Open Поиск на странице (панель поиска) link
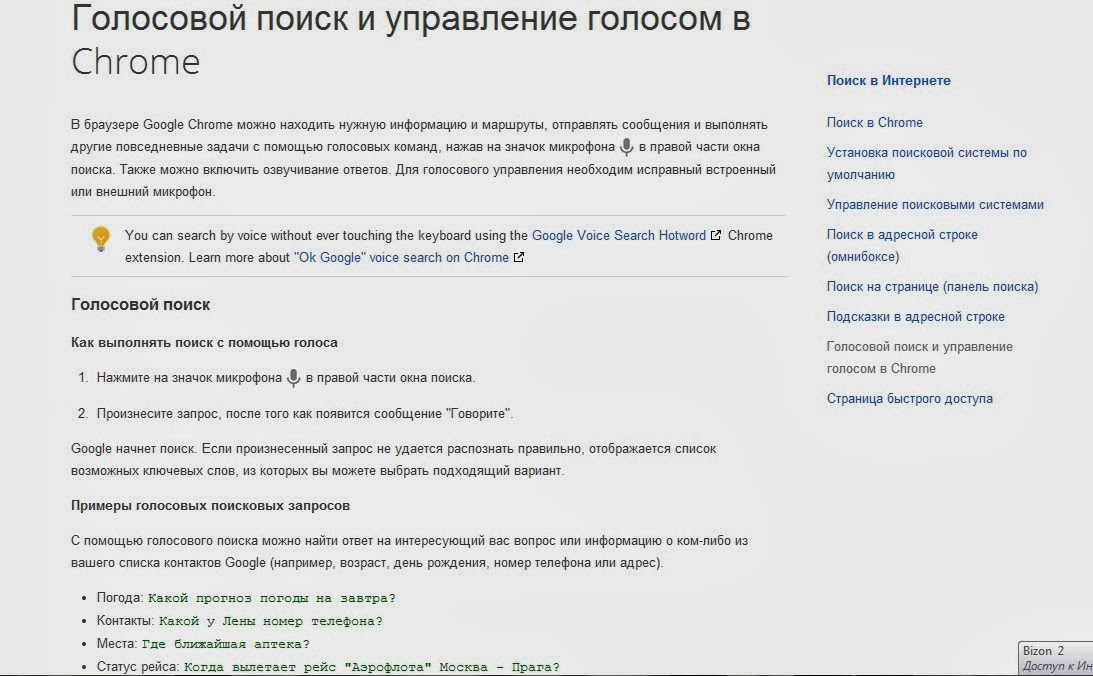This screenshot has width=1093, height=676. (x=933, y=286)
